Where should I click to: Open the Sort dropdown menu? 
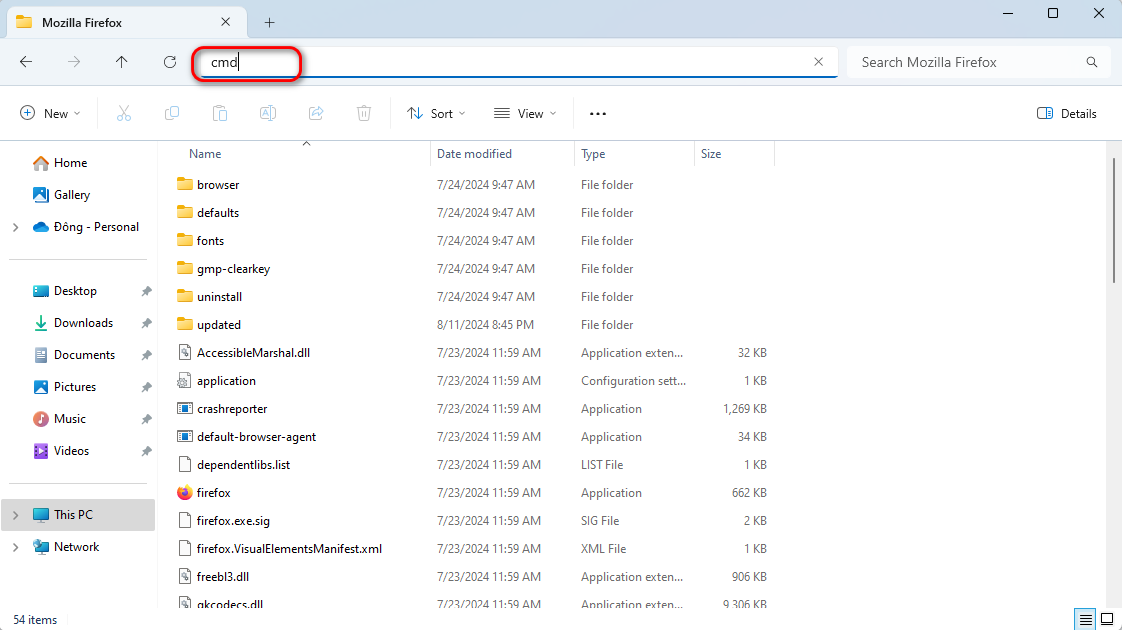pos(436,113)
